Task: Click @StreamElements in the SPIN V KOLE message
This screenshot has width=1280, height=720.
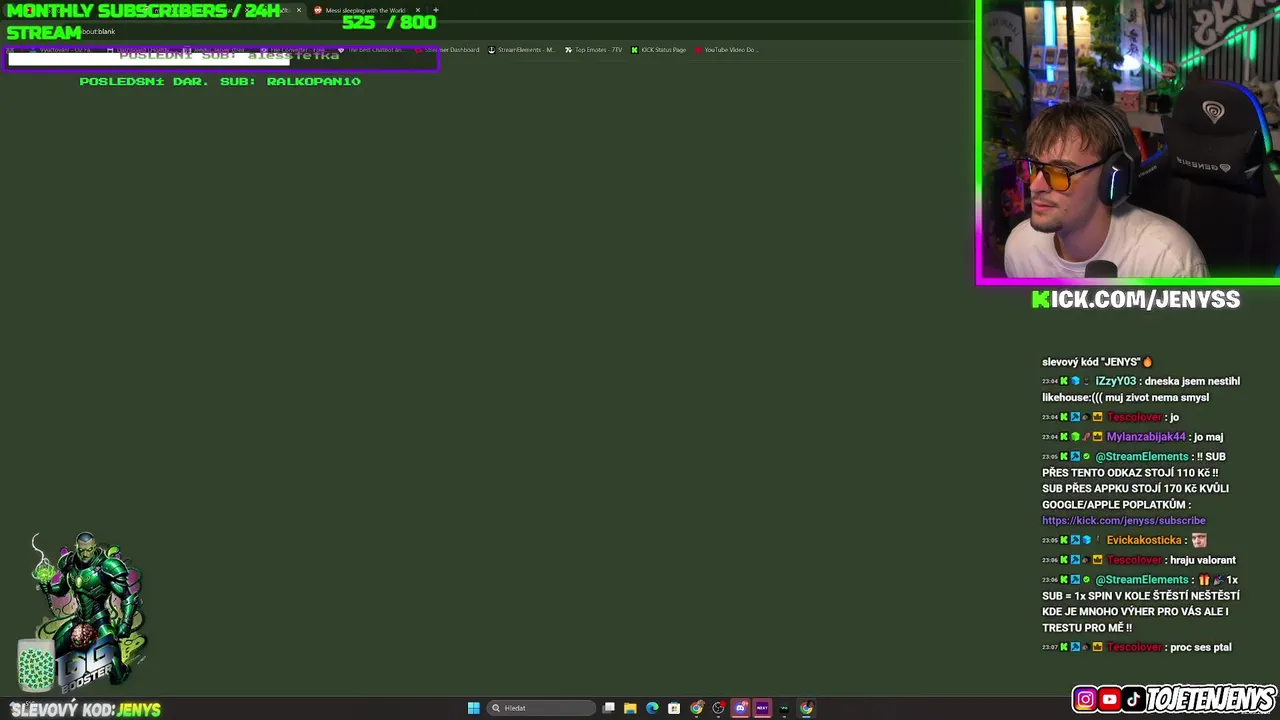Action: pyautogui.click(x=1142, y=580)
